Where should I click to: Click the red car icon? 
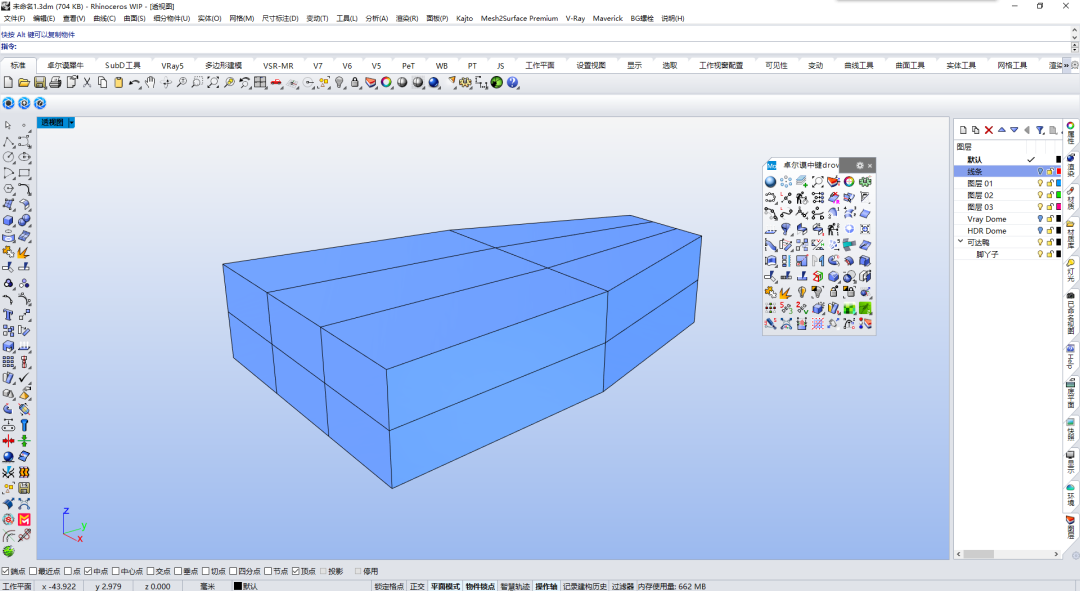[x=276, y=83]
